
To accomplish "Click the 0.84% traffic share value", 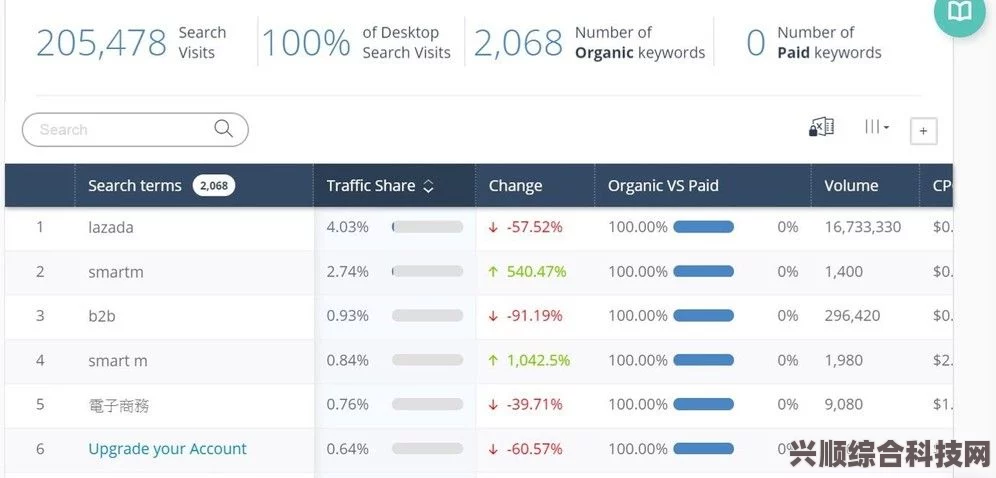I will click(x=347, y=360).
